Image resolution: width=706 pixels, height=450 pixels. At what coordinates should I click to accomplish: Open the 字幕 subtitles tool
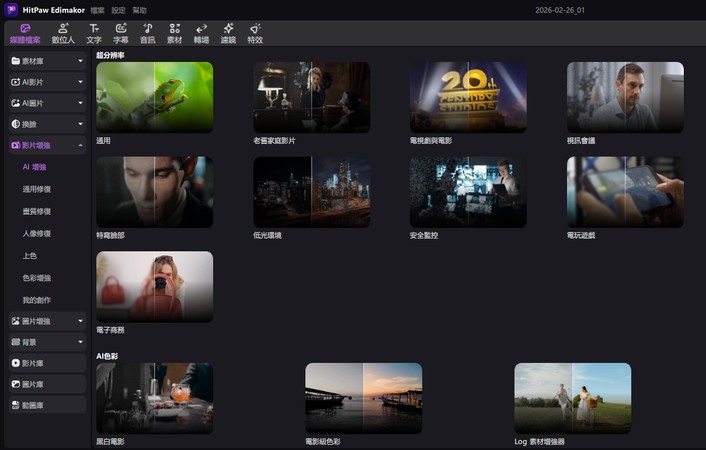[x=121, y=34]
